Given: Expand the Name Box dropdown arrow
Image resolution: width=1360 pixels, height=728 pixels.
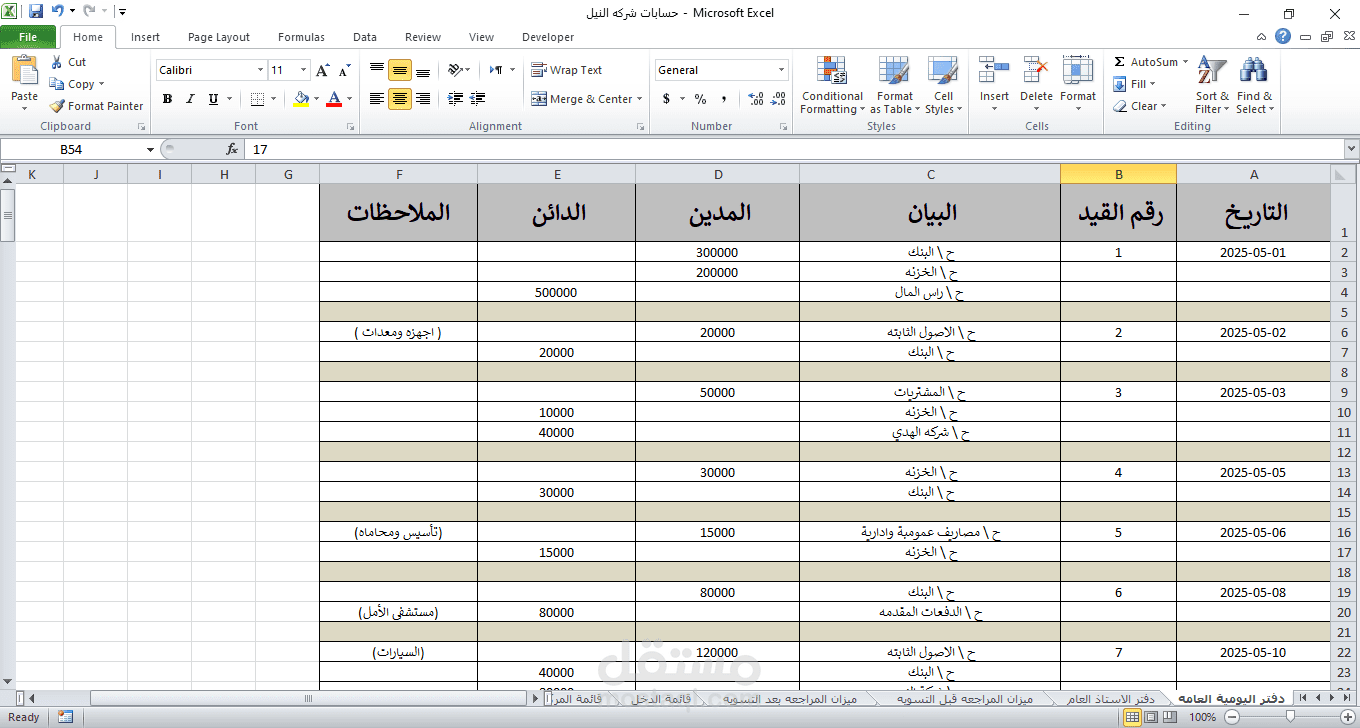Looking at the screenshot, I should [x=151, y=149].
